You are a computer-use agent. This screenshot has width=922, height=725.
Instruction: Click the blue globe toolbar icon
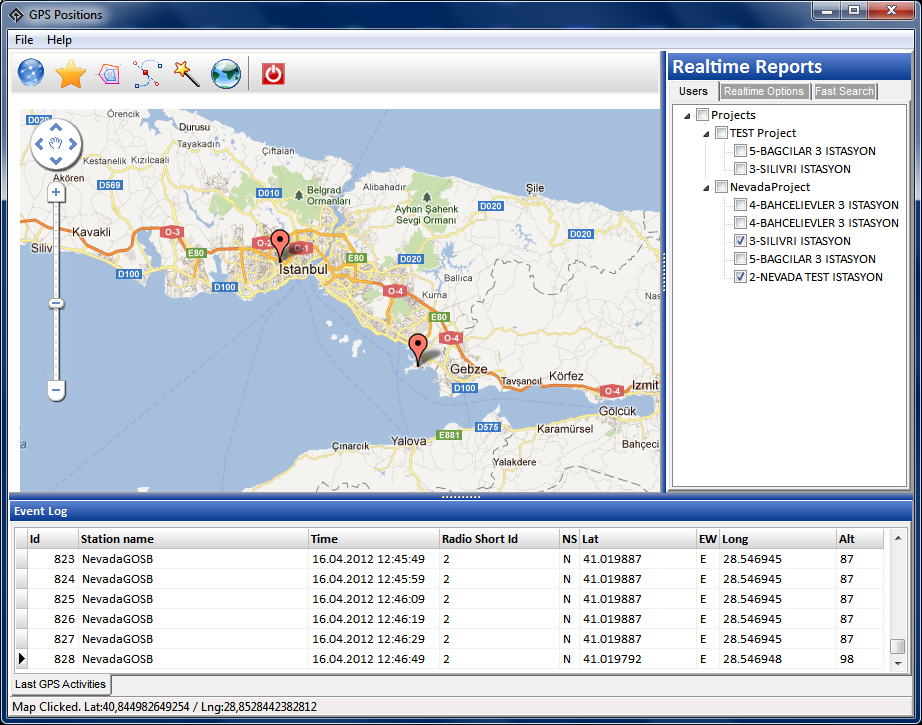31,73
